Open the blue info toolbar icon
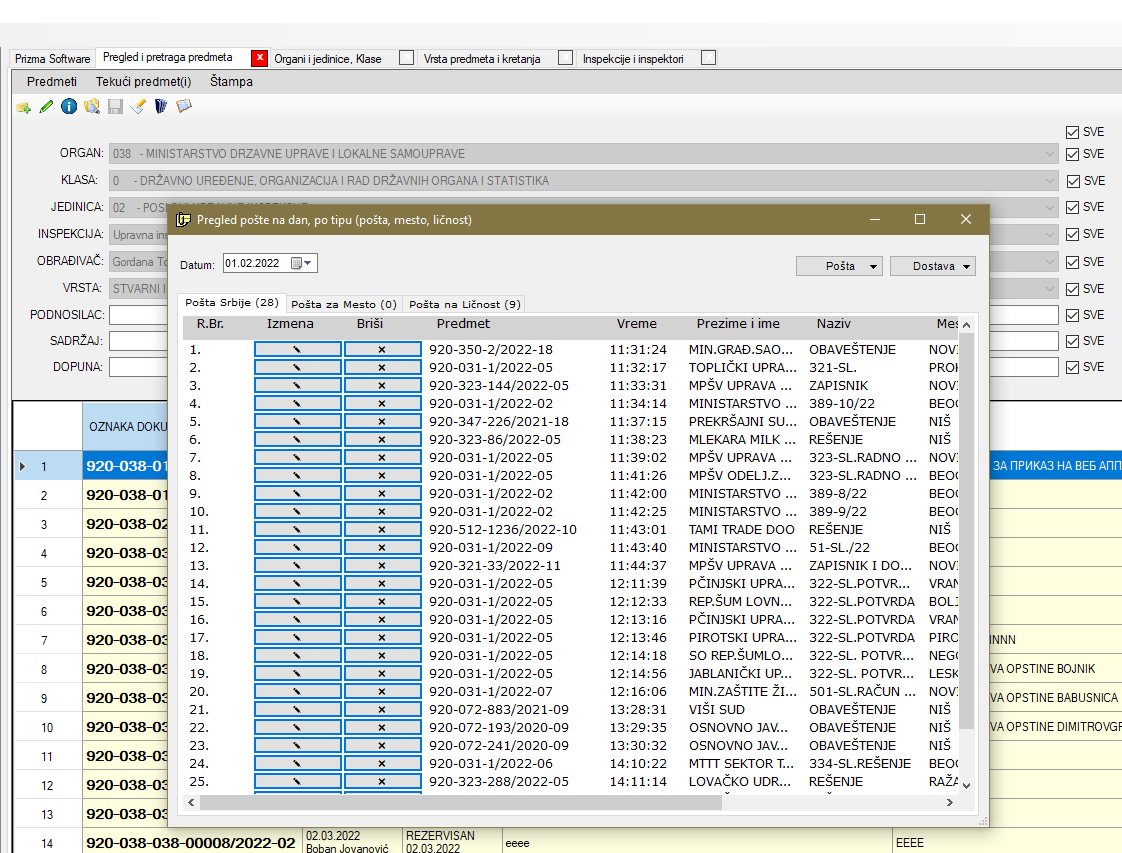 69,107
